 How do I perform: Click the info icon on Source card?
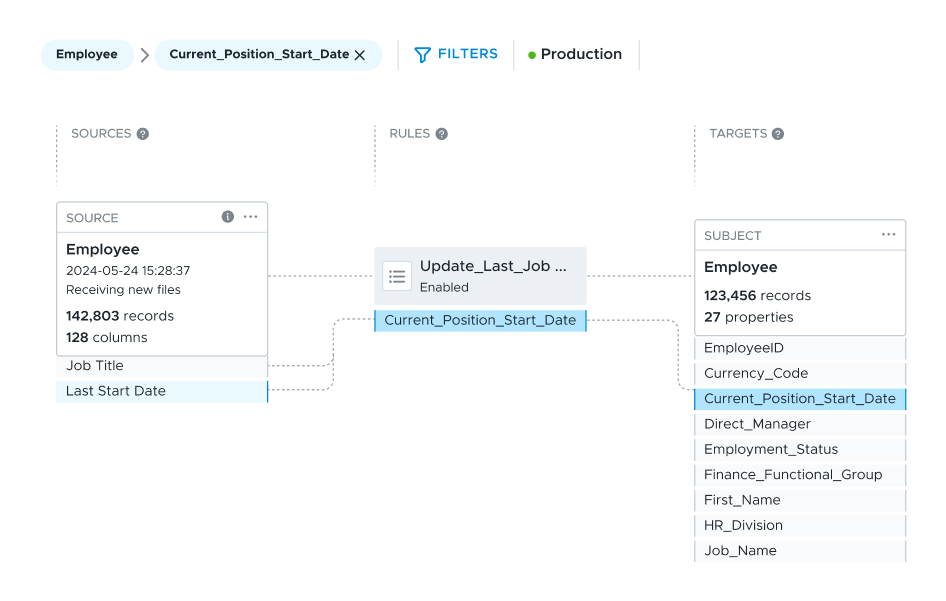[227, 217]
